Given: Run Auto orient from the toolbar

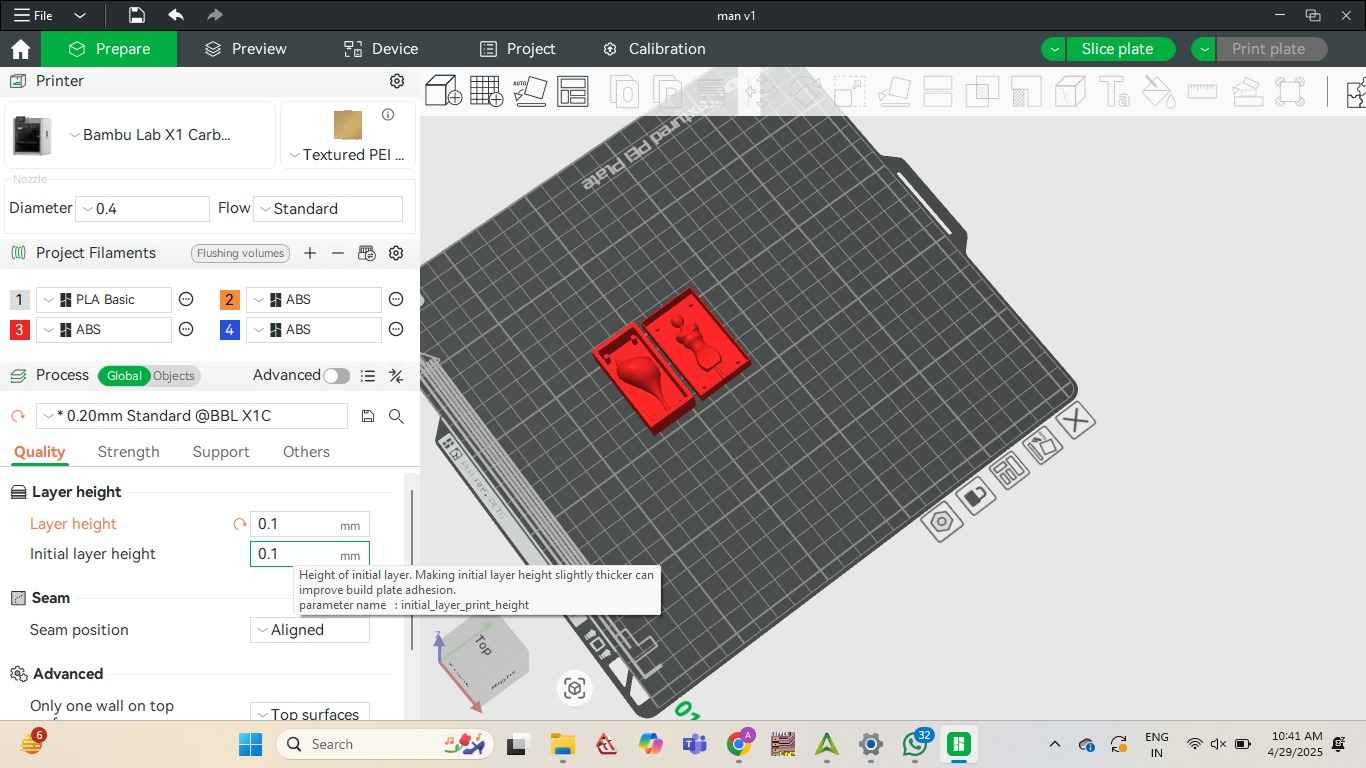Looking at the screenshot, I should [530, 91].
